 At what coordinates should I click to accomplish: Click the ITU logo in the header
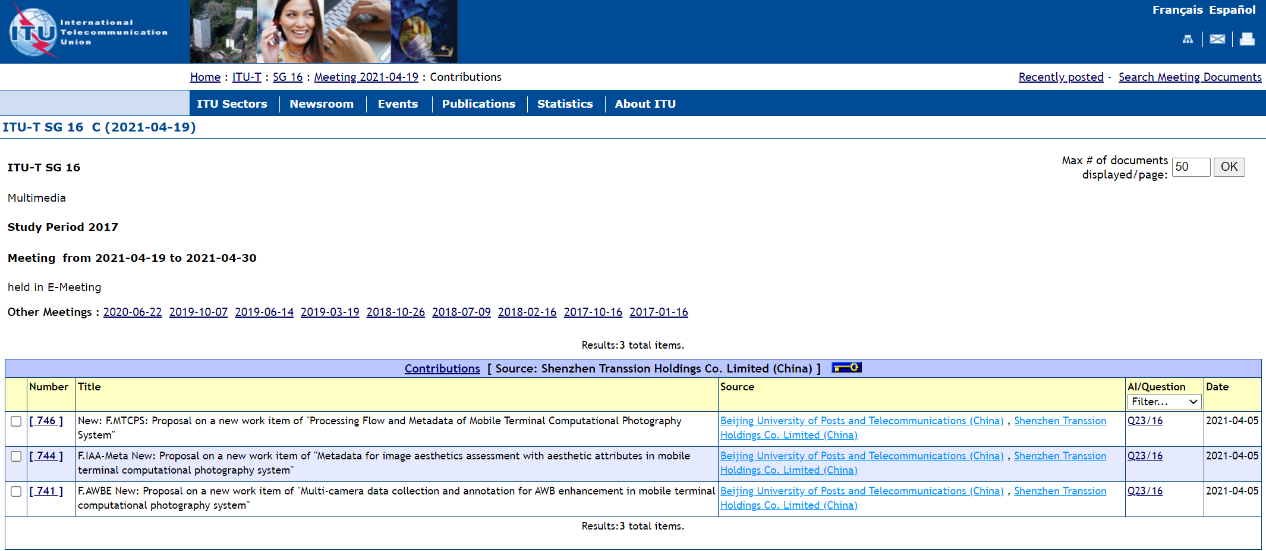click(x=87, y=32)
